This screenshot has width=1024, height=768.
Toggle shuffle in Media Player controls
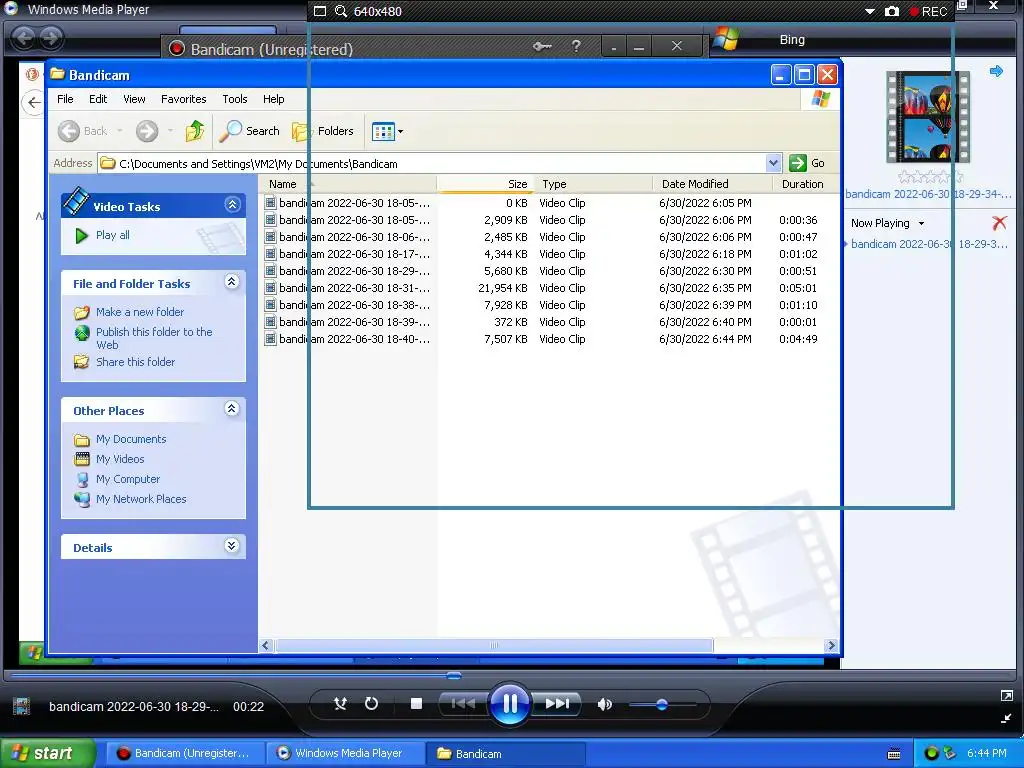click(x=340, y=703)
